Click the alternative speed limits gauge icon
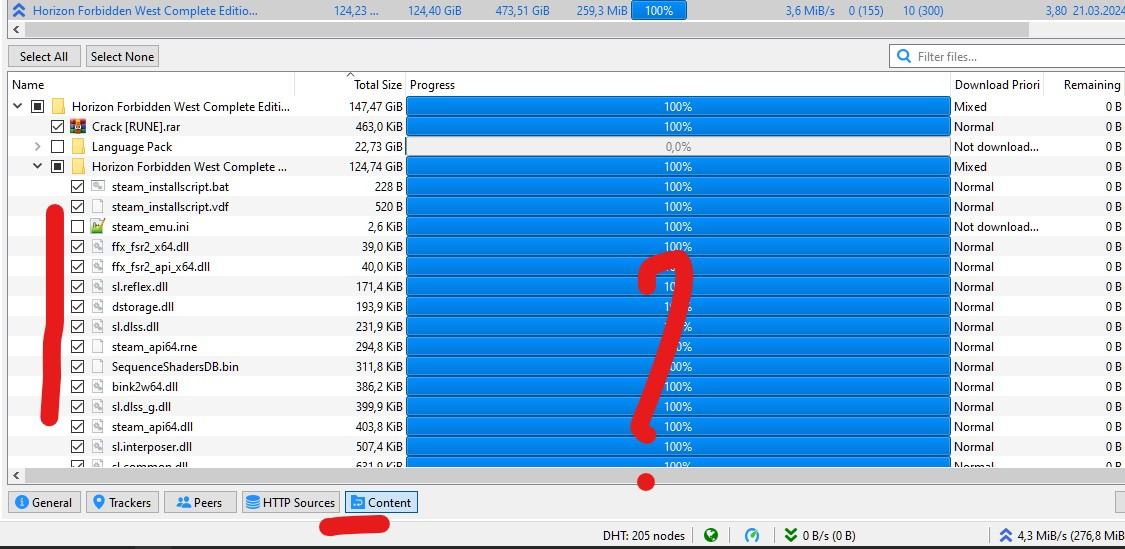 (x=752, y=535)
